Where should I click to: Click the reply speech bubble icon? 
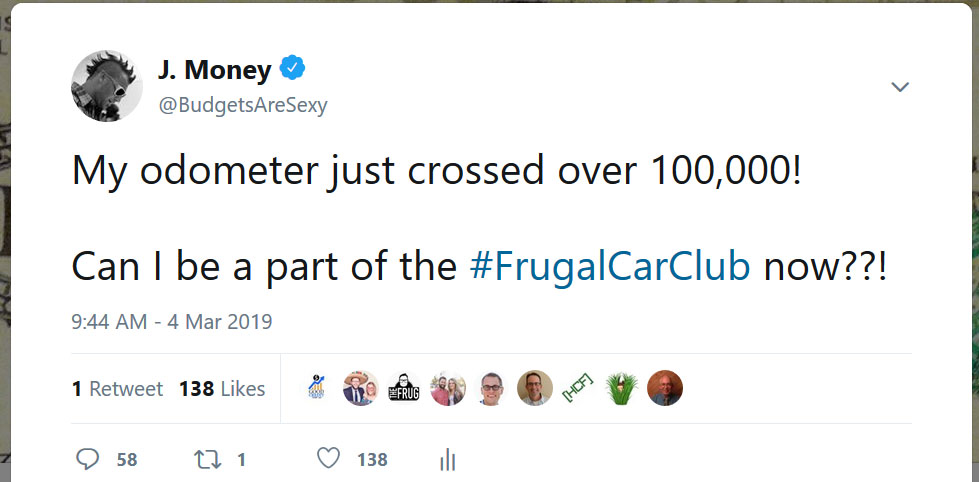point(89,459)
